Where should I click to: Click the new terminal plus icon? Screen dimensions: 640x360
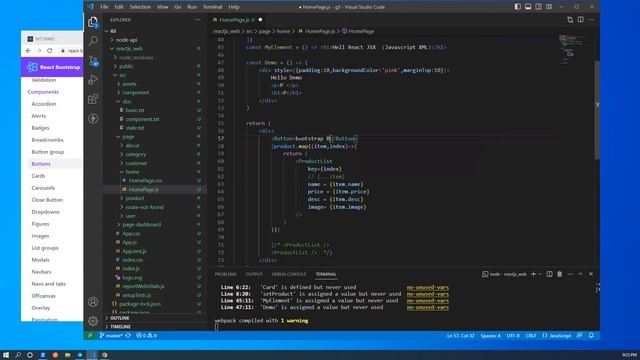(533, 274)
